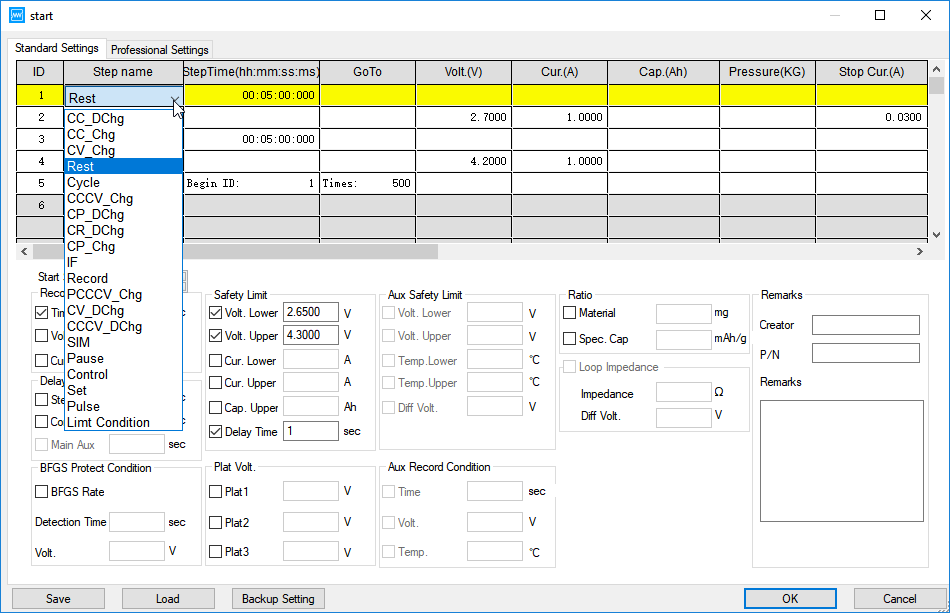Screen dimensions: 950x613
Task: Select Pause step type
Action: [123, 359]
